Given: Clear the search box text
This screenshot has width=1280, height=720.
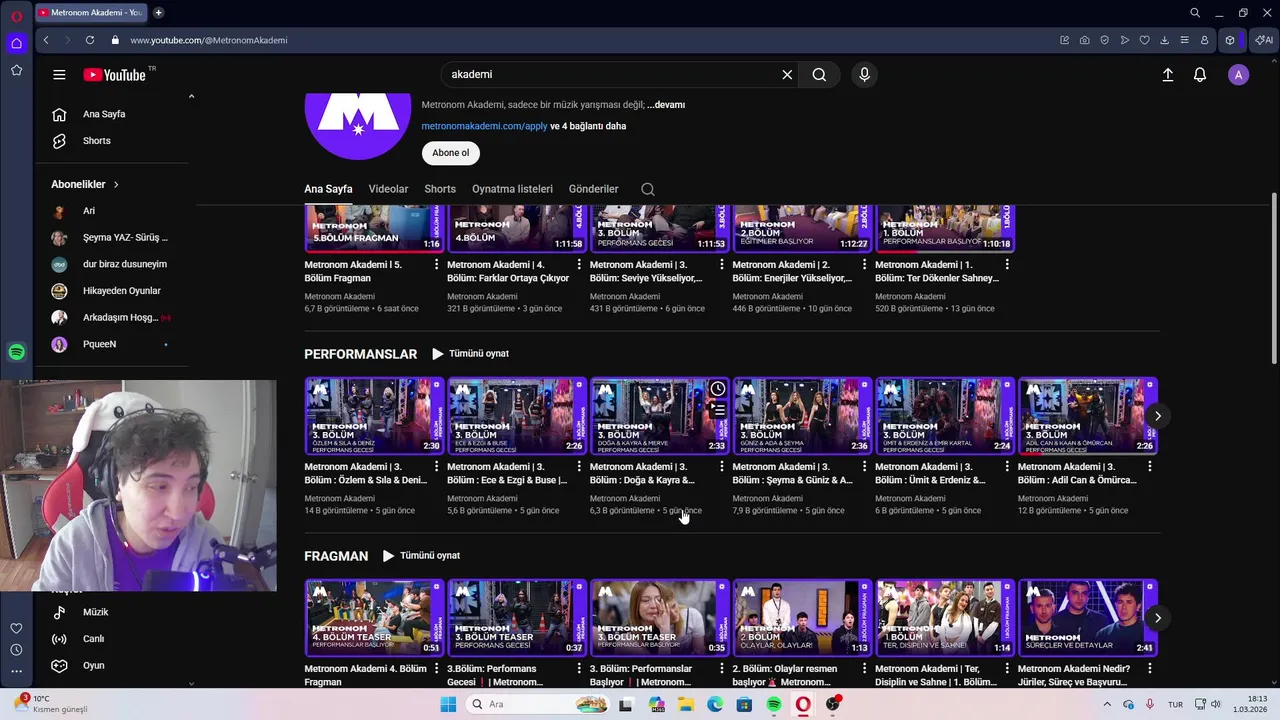Looking at the screenshot, I should 787,75.
